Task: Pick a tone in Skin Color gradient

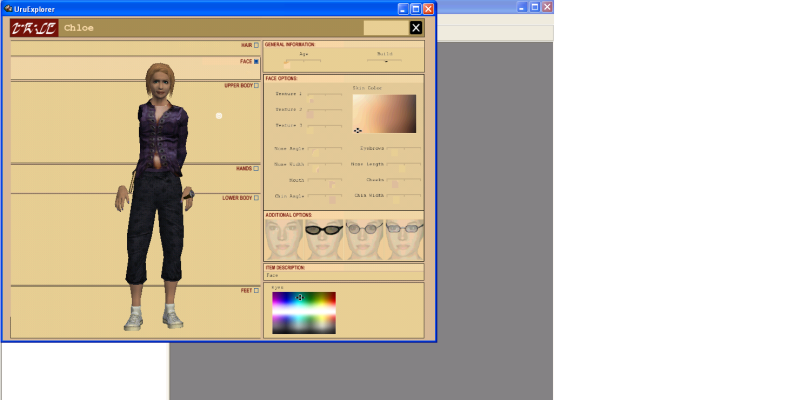Action: click(x=384, y=114)
